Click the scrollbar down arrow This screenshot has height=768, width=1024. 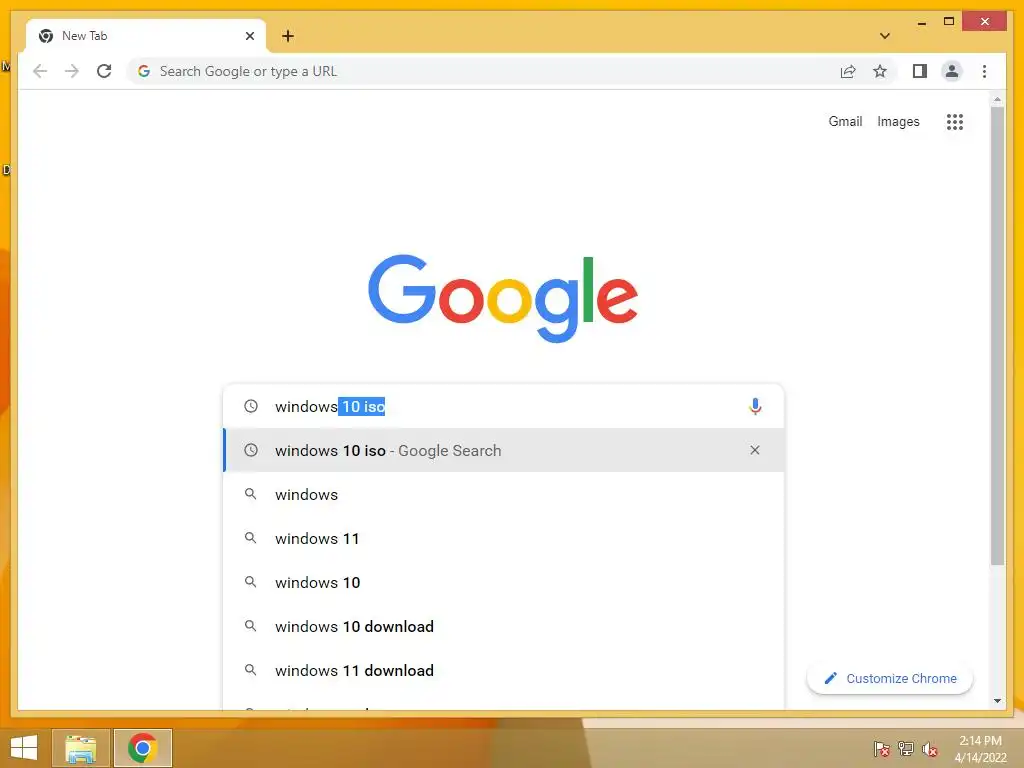coord(997,701)
